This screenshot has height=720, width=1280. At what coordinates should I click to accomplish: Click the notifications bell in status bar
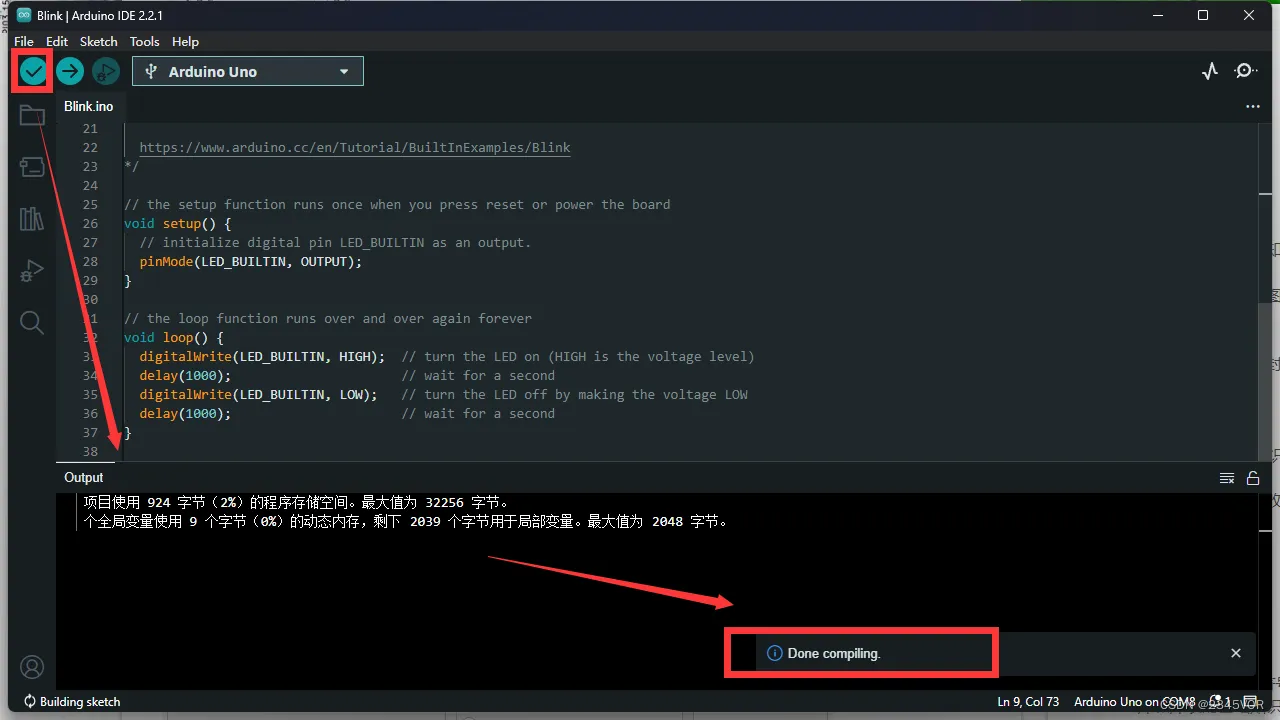[1218, 702]
